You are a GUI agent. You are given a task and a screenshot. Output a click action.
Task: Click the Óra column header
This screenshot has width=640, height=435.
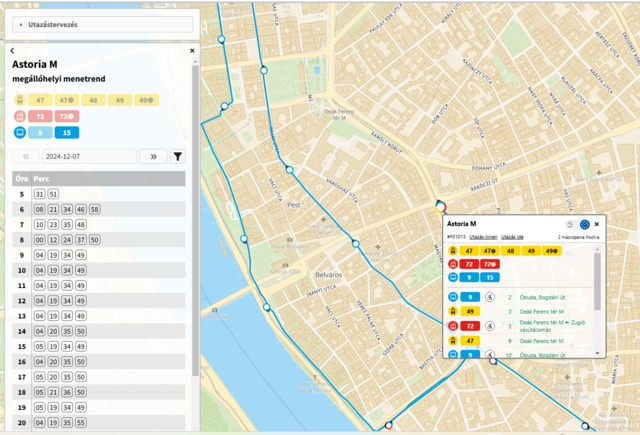pos(22,179)
